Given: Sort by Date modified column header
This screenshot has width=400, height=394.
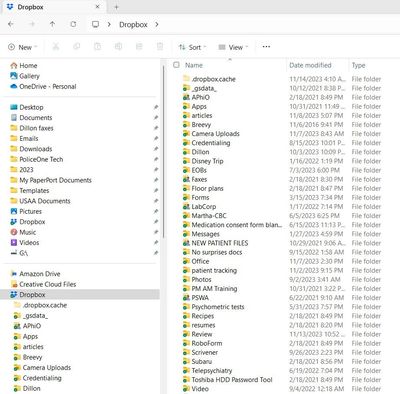Looking at the screenshot, I should click(x=310, y=65).
